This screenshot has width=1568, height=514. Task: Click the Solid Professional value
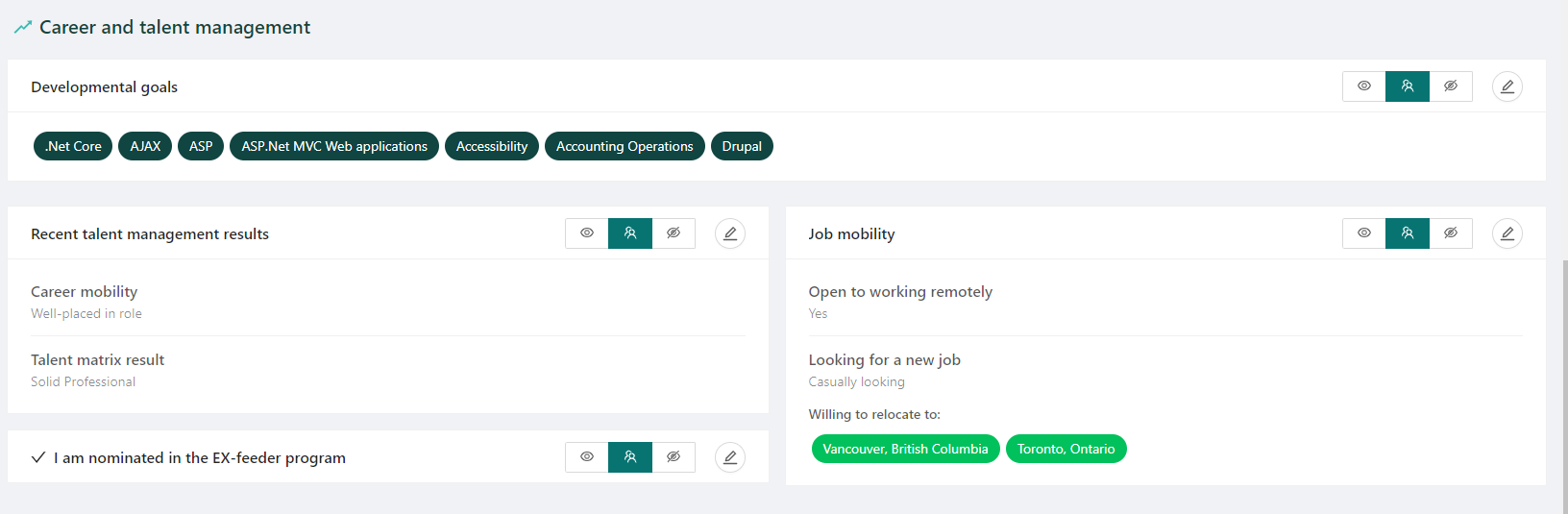83,381
